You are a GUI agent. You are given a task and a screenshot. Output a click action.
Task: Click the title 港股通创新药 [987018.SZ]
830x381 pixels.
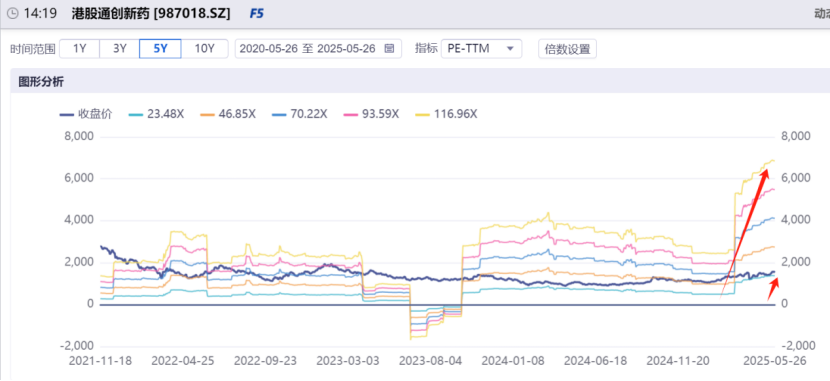pyautogui.click(x=151, y=14)
